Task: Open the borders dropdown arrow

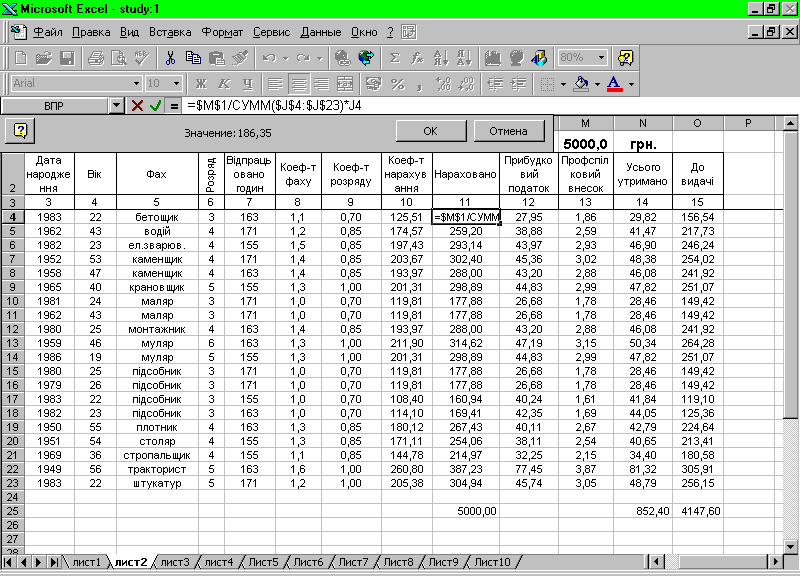Action: tap(563, 84)
